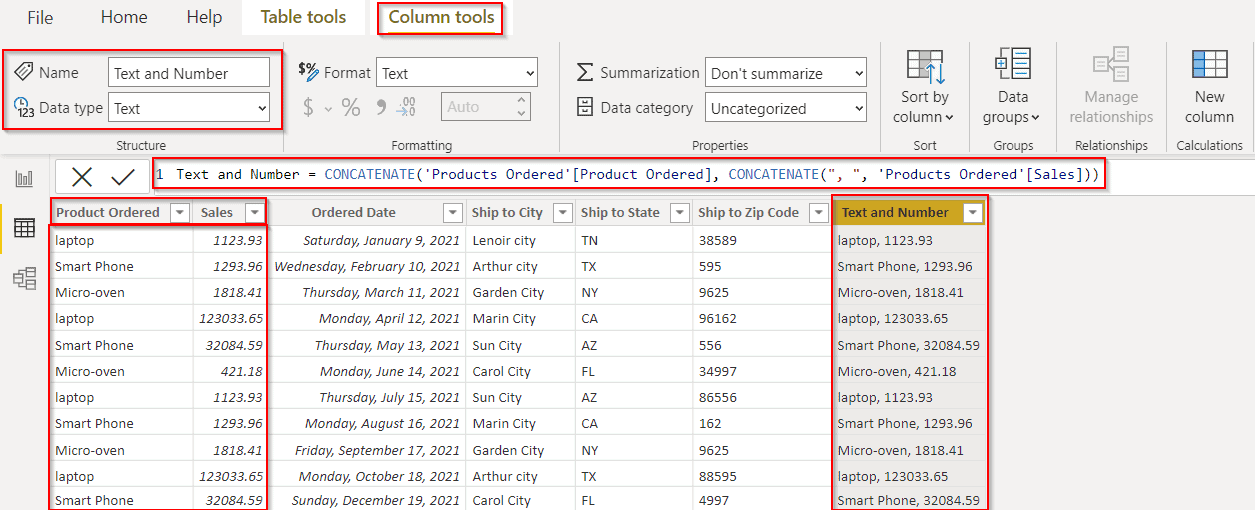Open Product Ordered column filter dropdown
Screen dimensions: 1255x510
[179, 212]
